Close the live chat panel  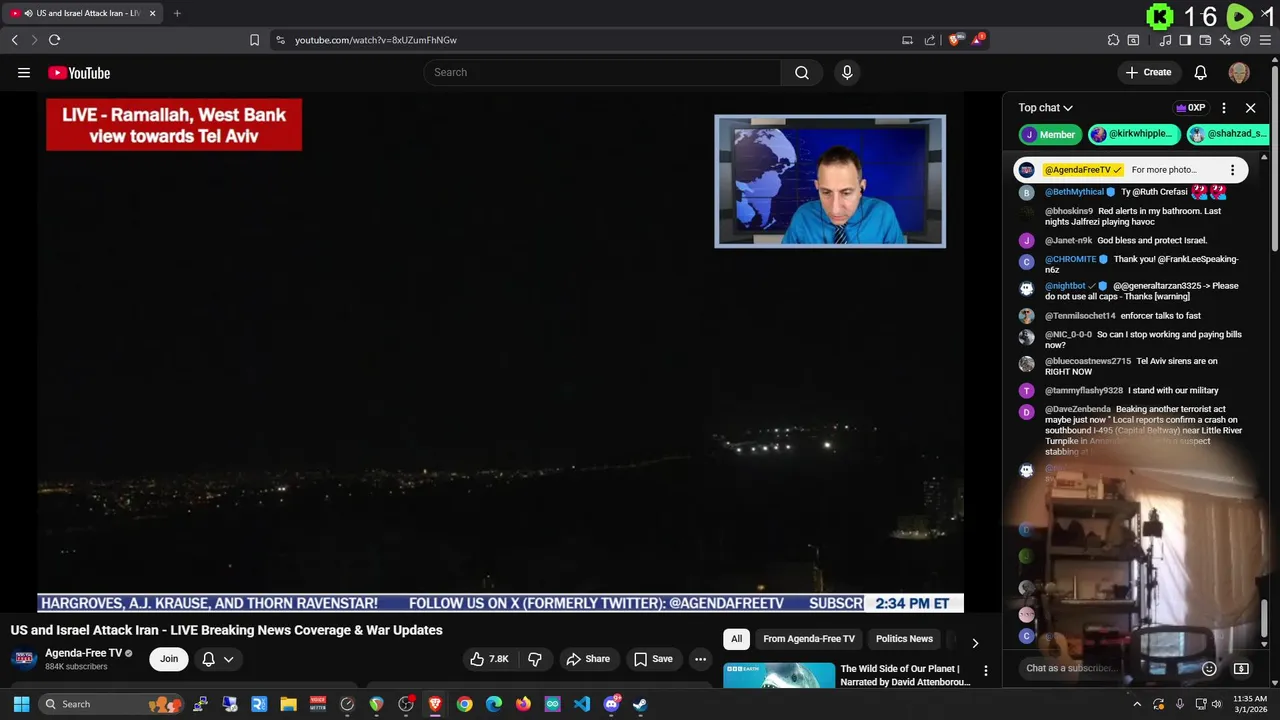click(x=1250, y=108)
